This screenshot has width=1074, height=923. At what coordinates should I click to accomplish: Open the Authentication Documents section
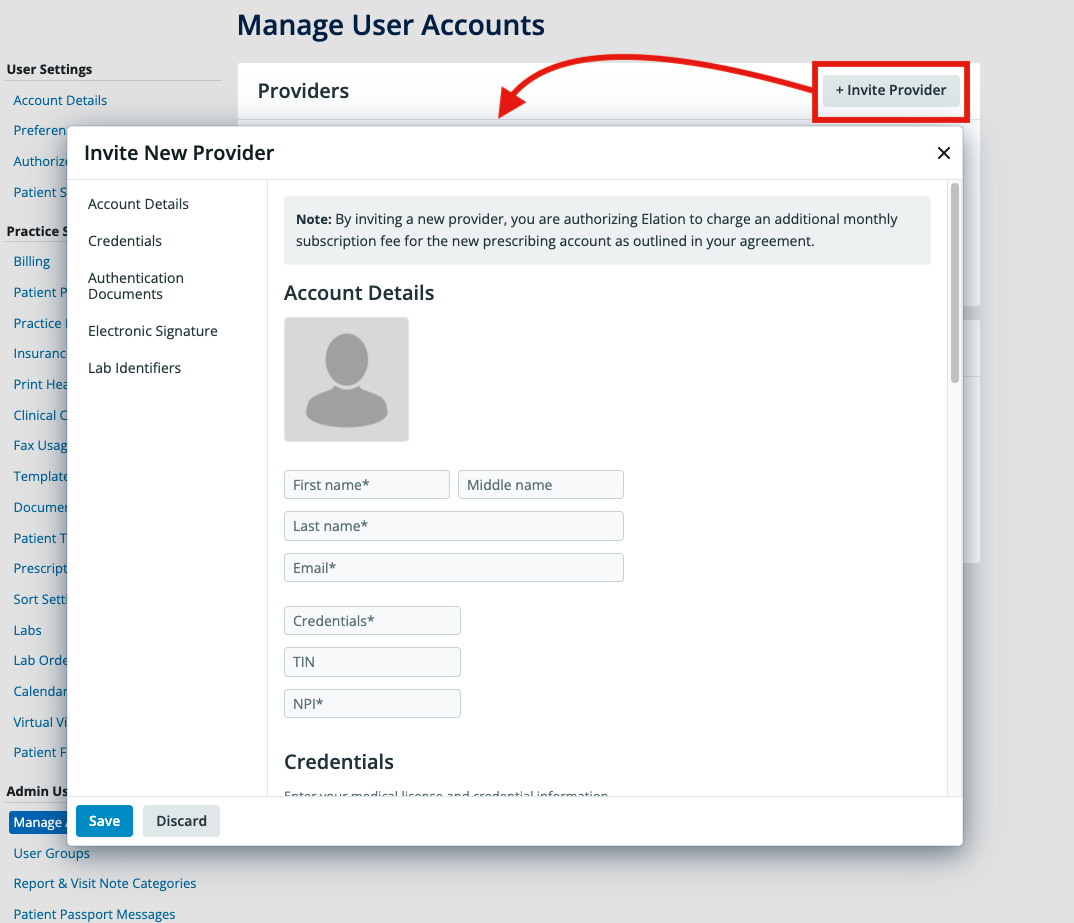[x=136, y=285]
